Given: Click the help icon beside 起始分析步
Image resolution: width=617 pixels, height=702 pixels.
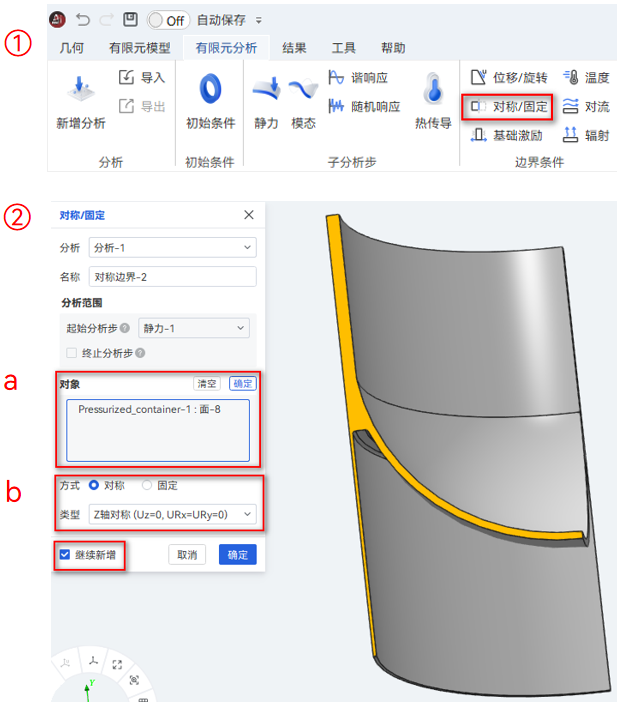Looking at the screenshot, I should pos(125,328).
